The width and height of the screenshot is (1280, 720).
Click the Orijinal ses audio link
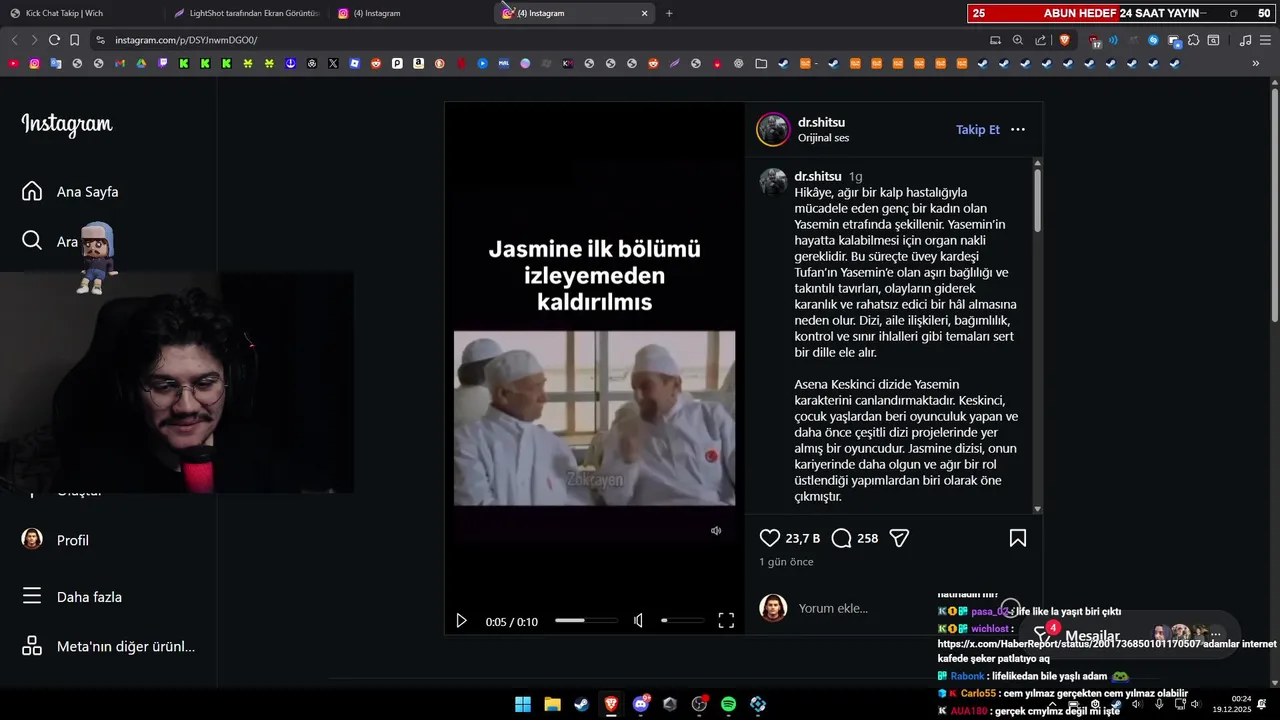tap(823, 138)
